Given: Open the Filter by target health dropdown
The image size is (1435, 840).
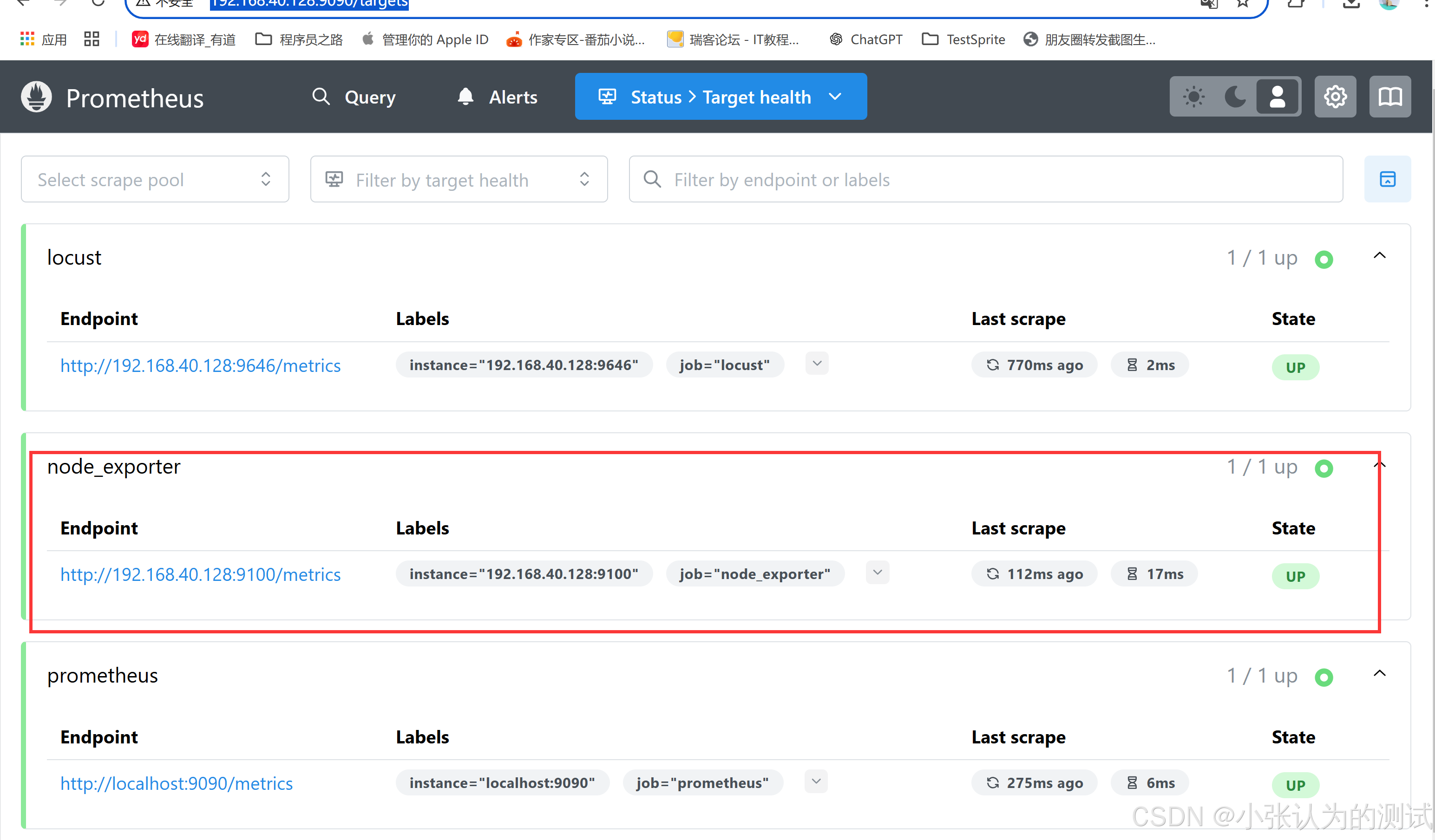Looking at the screenshot, I should click(x=459, y=179).
